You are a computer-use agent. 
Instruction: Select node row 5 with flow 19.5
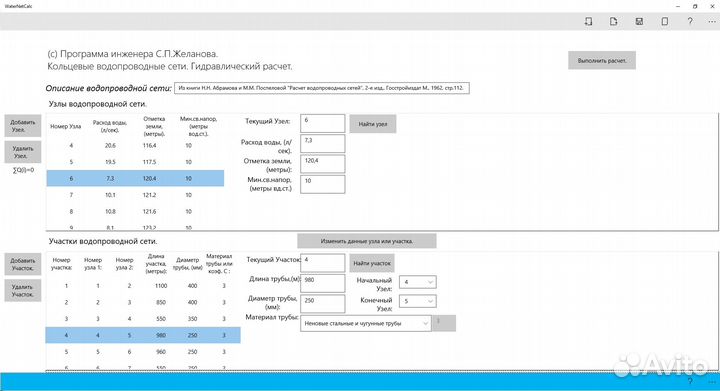(135, 162)
